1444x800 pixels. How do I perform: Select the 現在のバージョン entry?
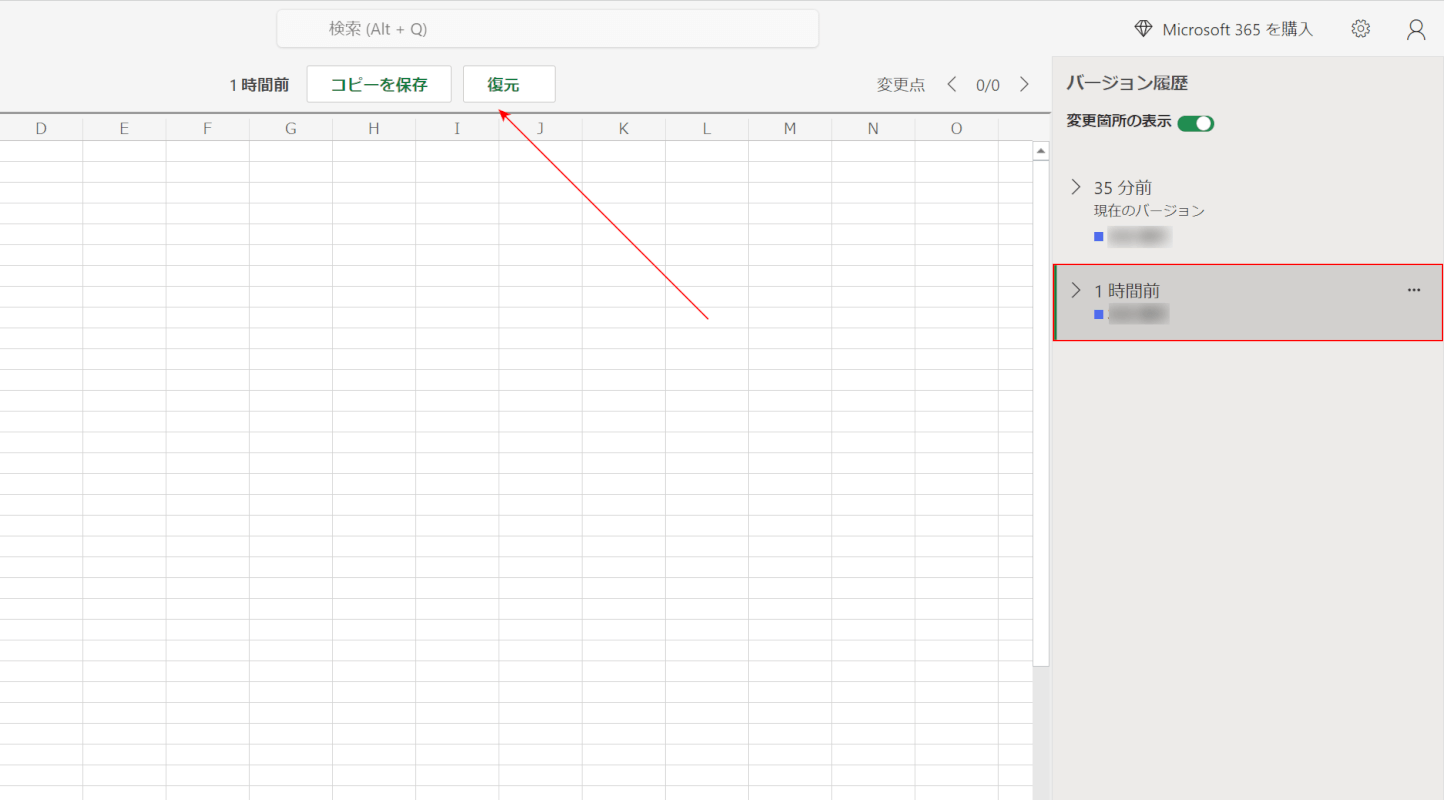click(1149, 211)
